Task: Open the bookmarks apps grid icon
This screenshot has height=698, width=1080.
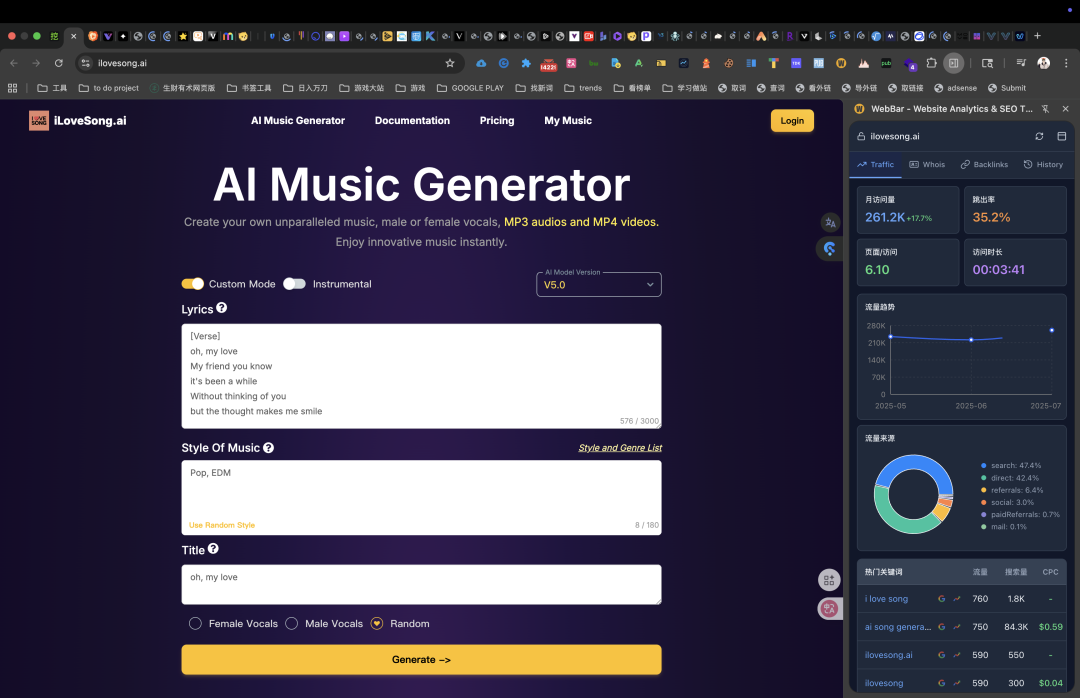Action: [12, 88]
